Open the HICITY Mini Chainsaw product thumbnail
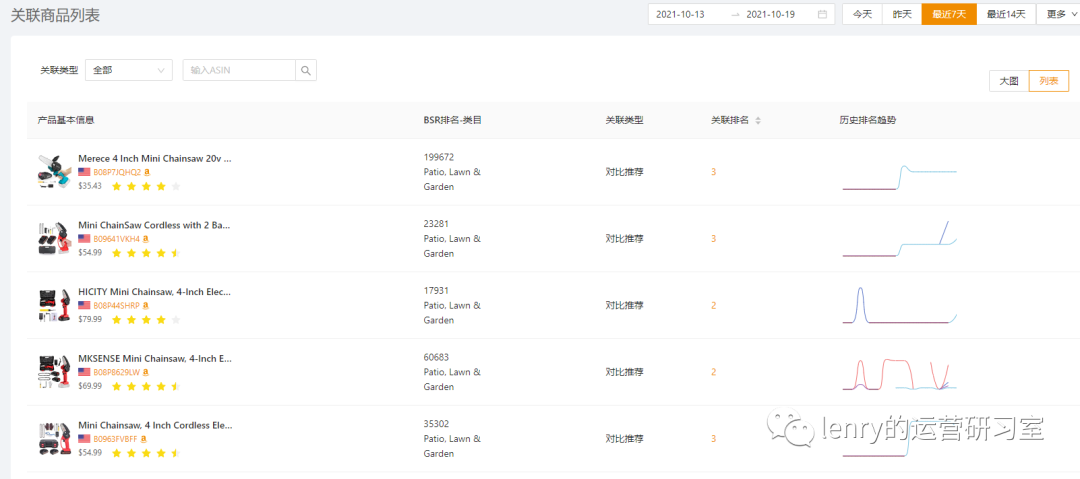Screen dimensions: 1080x479 pyautogui.click(x=54, y=305)
